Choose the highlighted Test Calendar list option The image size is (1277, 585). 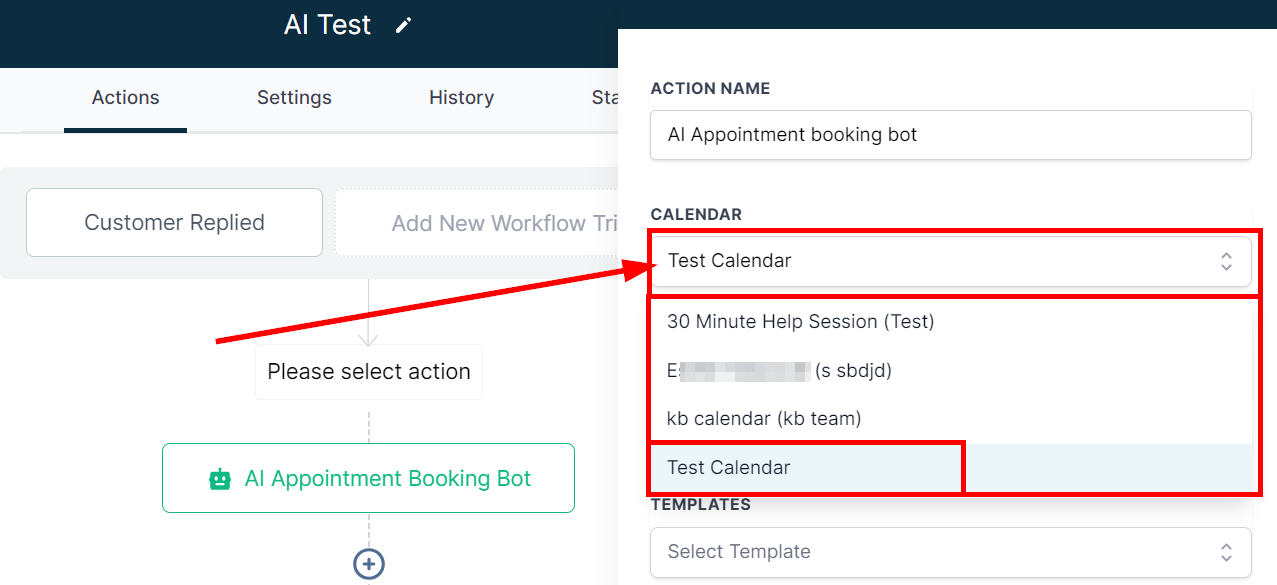click(x=729, y=468)
